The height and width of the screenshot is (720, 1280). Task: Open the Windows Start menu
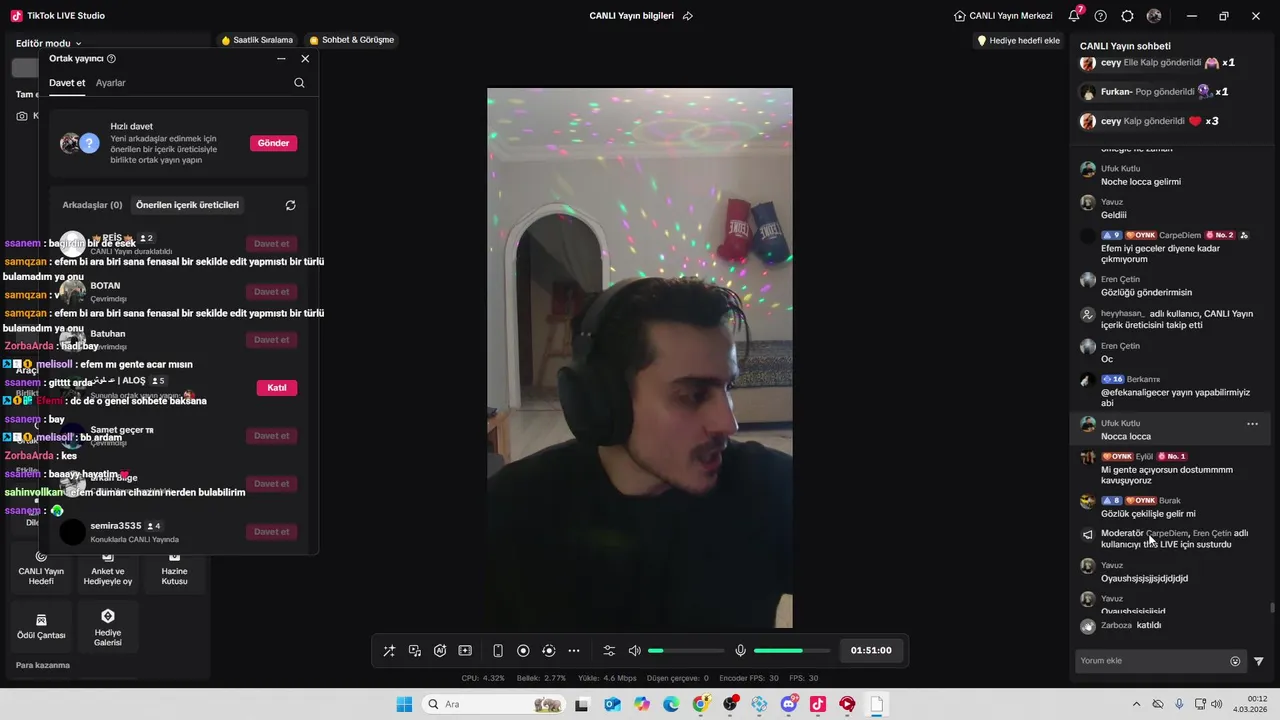click(x=404, y=704)
